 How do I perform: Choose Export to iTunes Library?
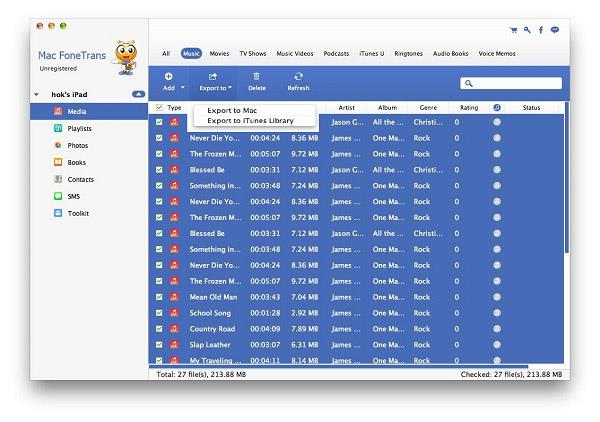pos(250,121)
